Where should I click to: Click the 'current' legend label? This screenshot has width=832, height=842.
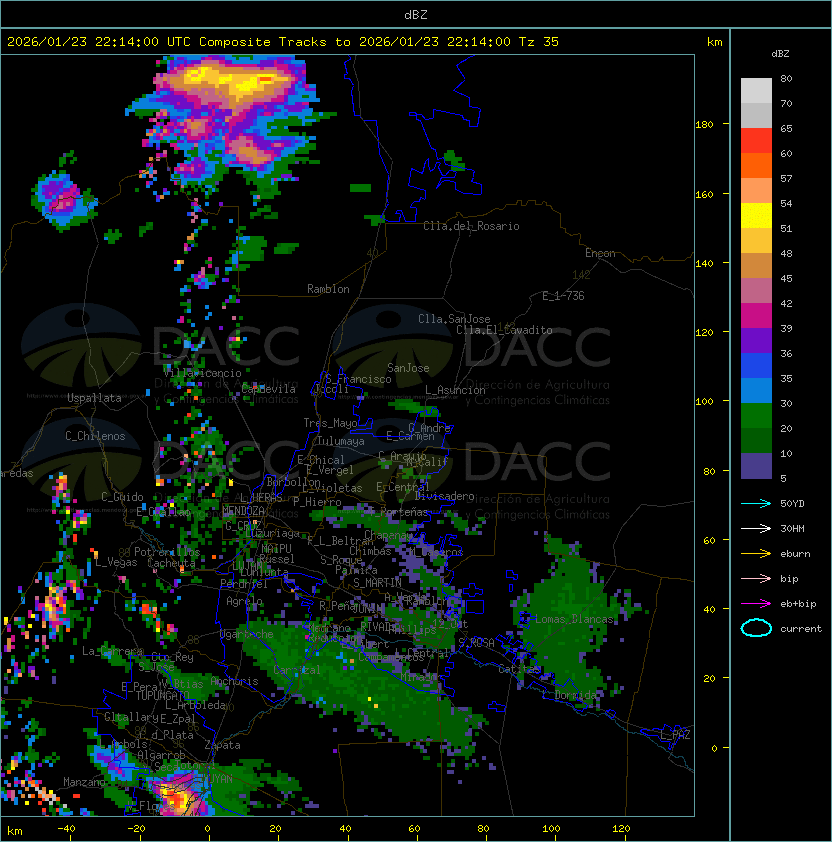[801, 629]
